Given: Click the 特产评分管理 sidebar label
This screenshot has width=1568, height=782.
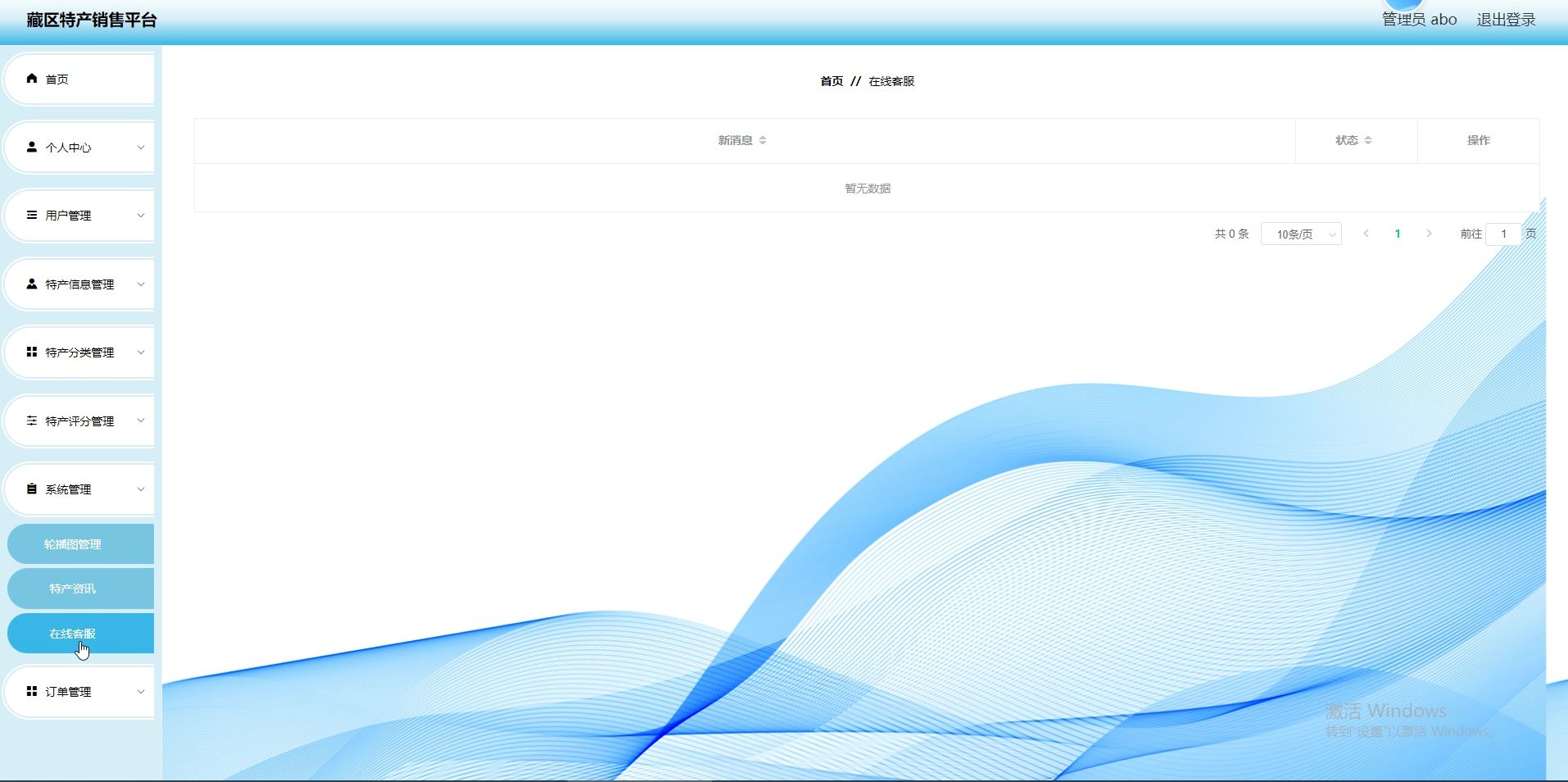Looking at the screenshot, I should coord(79,421).
